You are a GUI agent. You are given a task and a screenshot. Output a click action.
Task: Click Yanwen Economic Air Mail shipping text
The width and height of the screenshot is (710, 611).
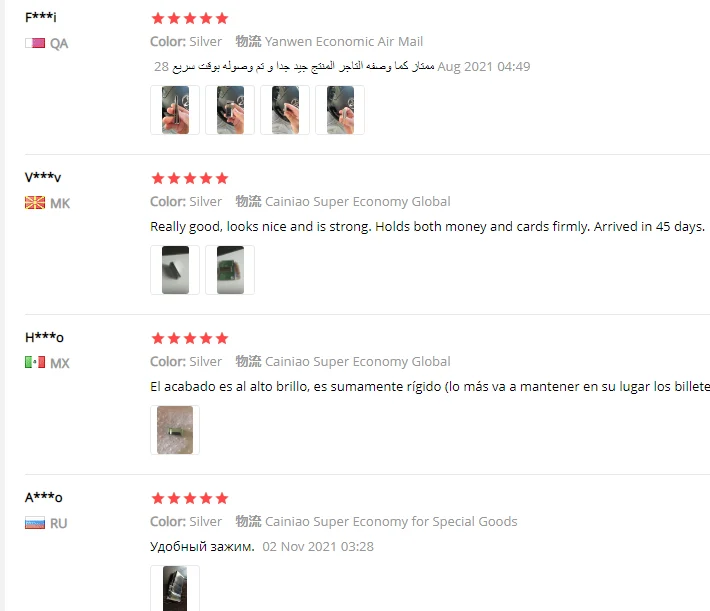click(x=344, y=42)
